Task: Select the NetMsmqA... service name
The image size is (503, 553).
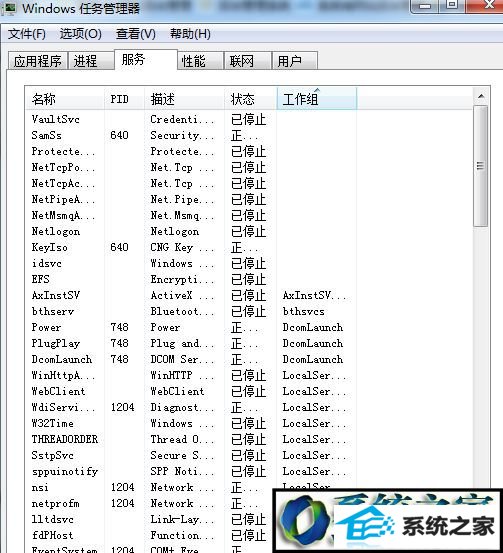Action: [x=63, y=215]
